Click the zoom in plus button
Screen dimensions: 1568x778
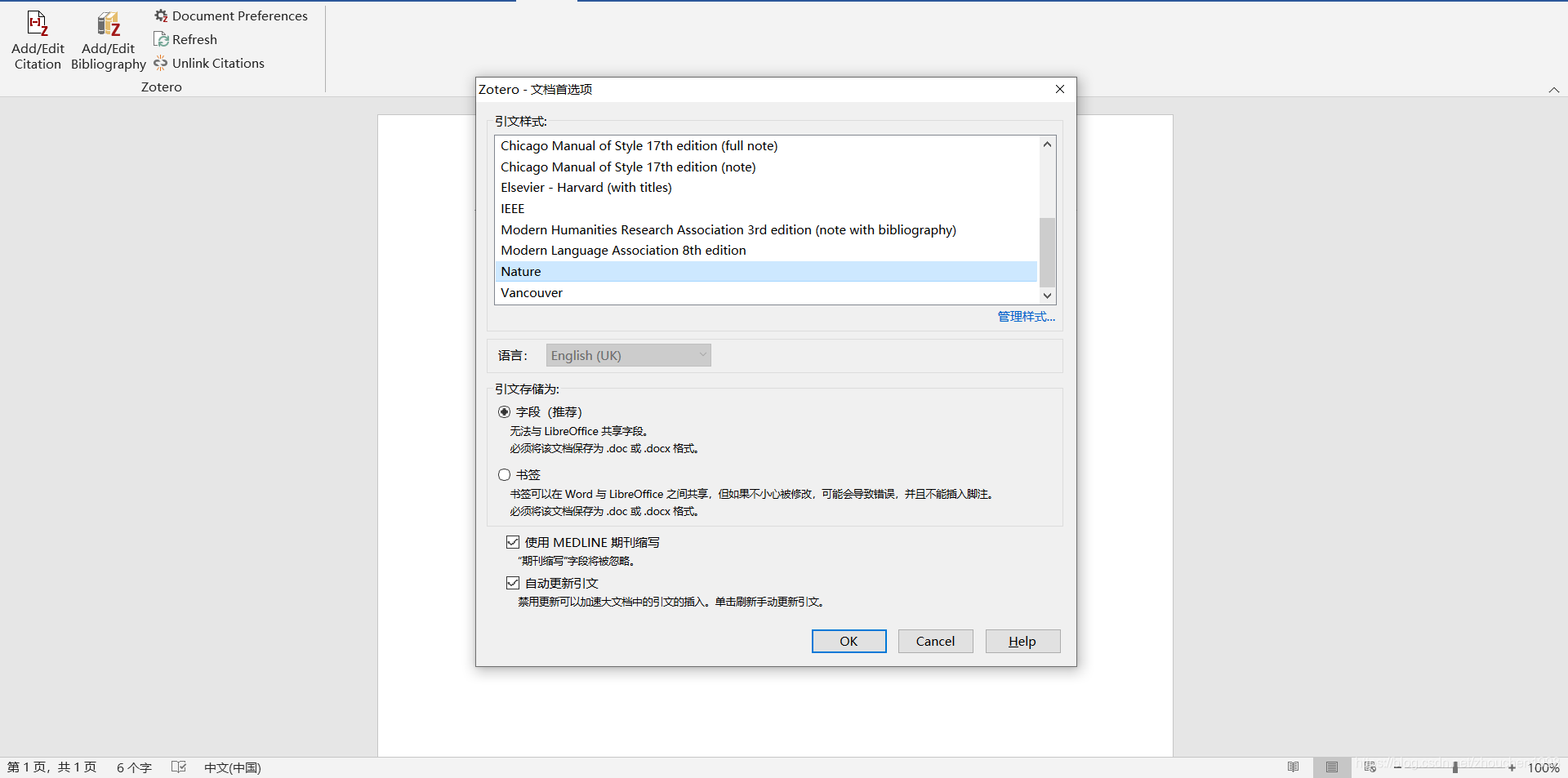coord(1512,767)
